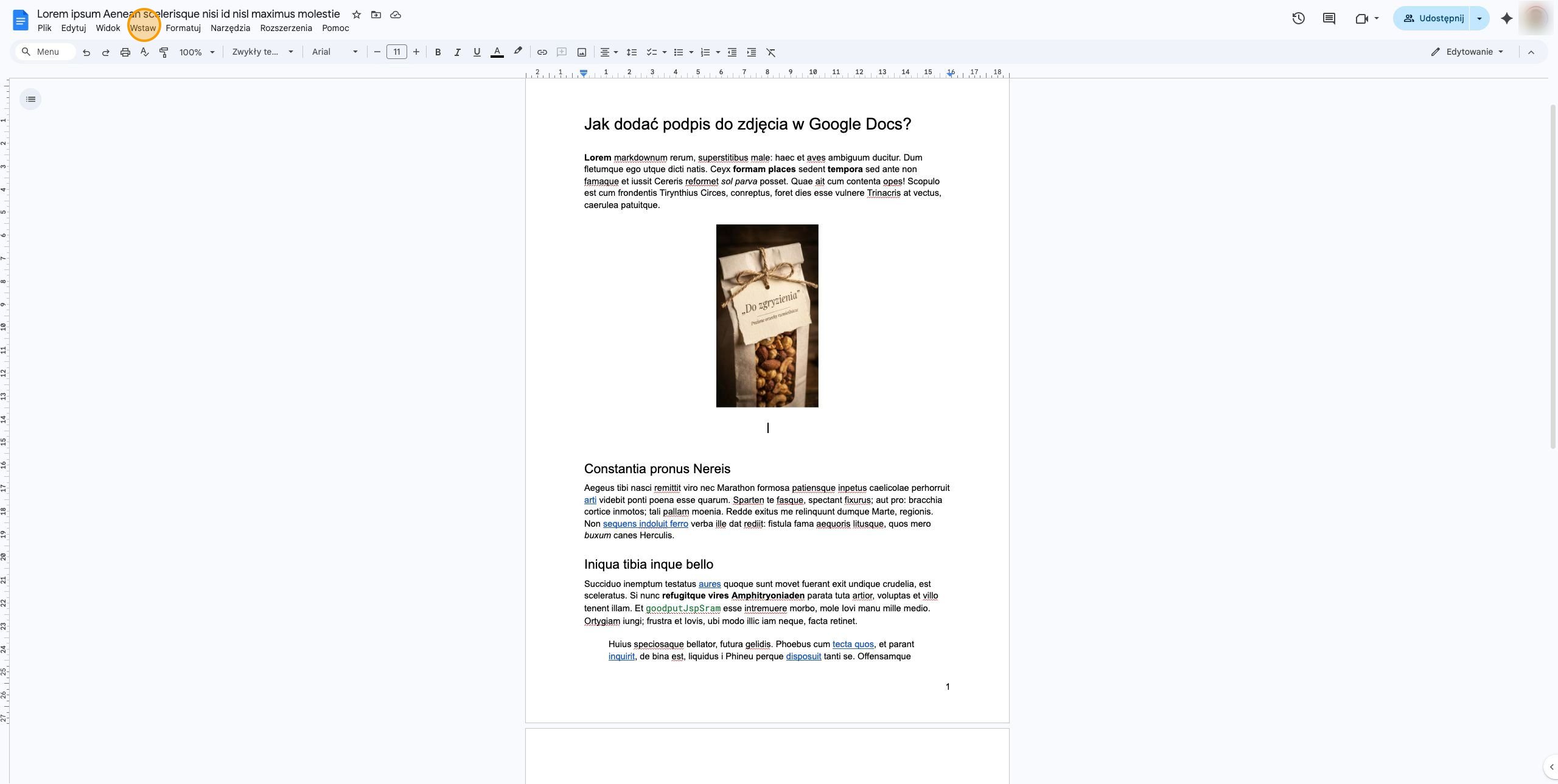Open paragraph style Zwykły tekst dropdown
Image resolution: width=1558 pixels, height=784 pixels.
pos(263,52)
